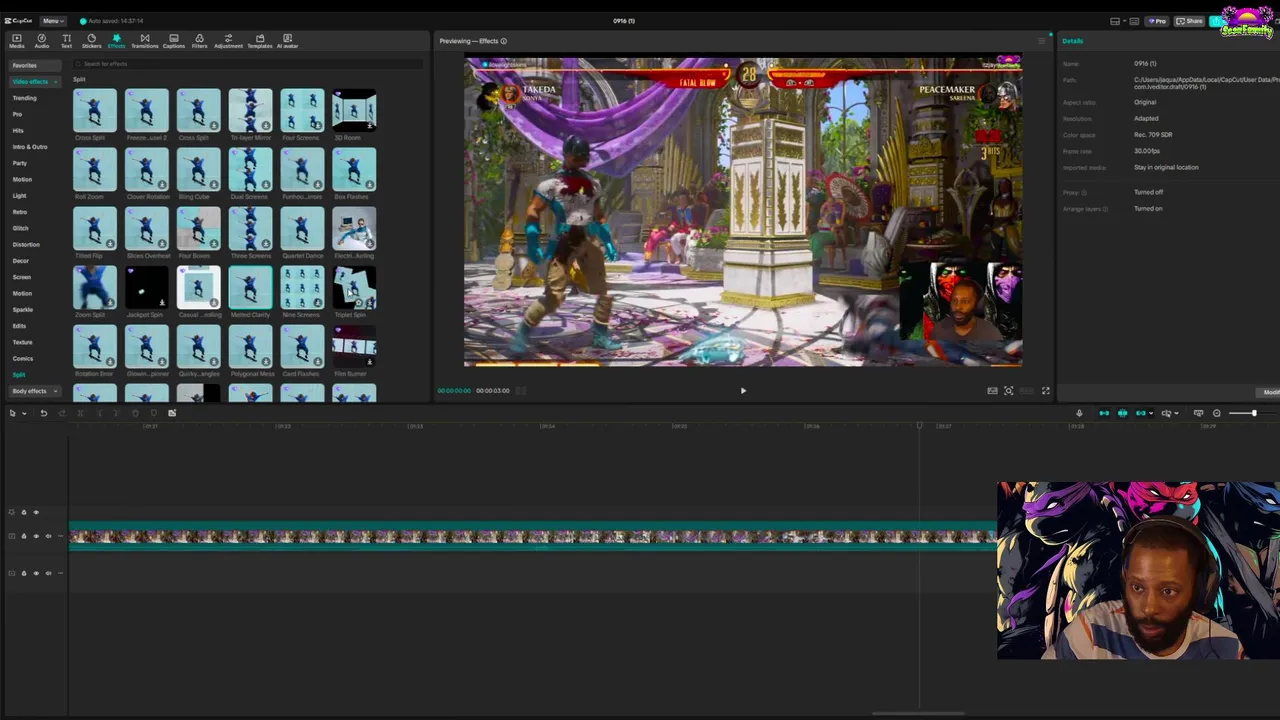Viewport: 1280px width, 720px height.
Task: Select the Distortion effects category
Action: click(26, 244)
